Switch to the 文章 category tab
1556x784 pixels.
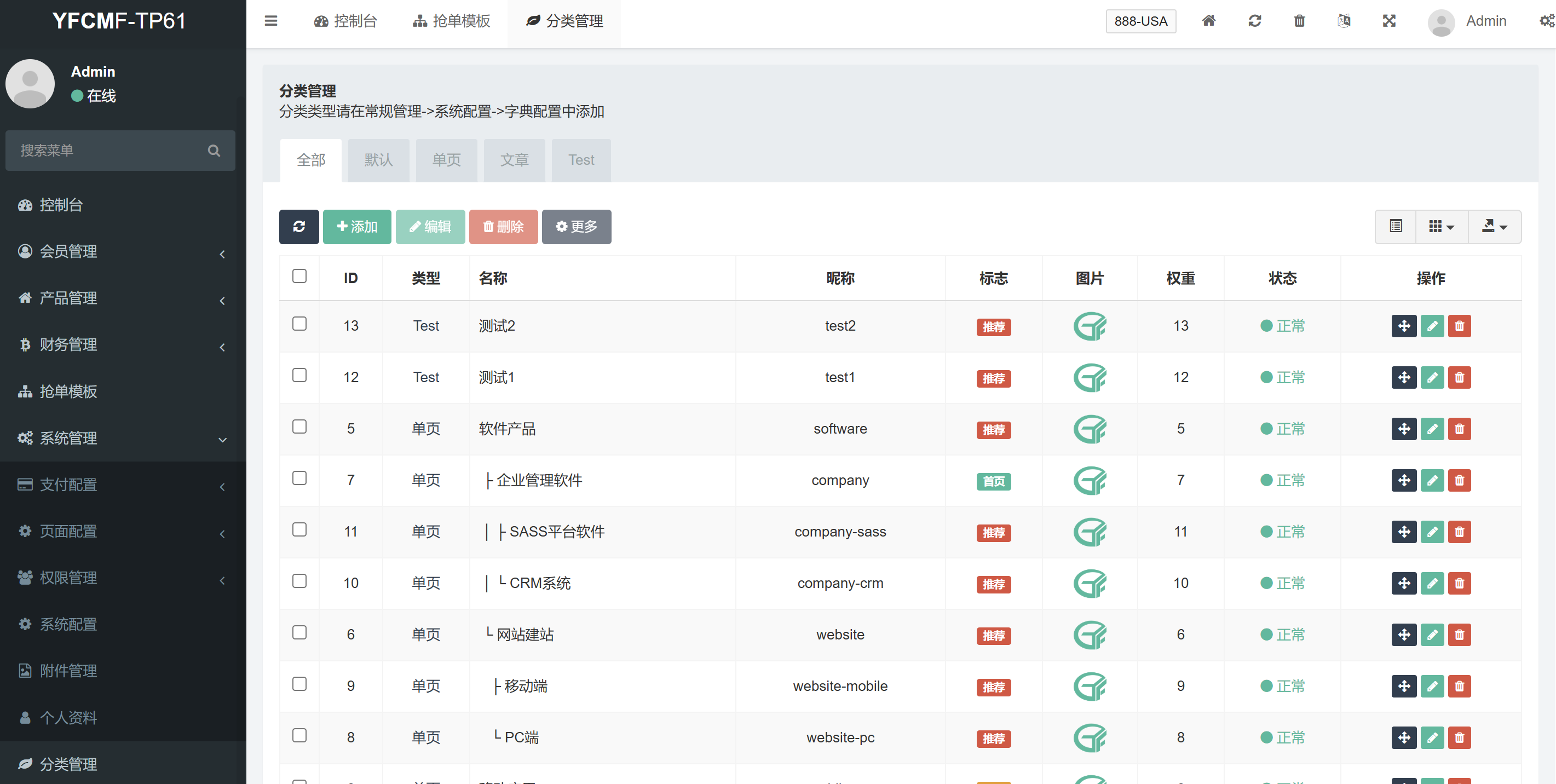[514, 160]
